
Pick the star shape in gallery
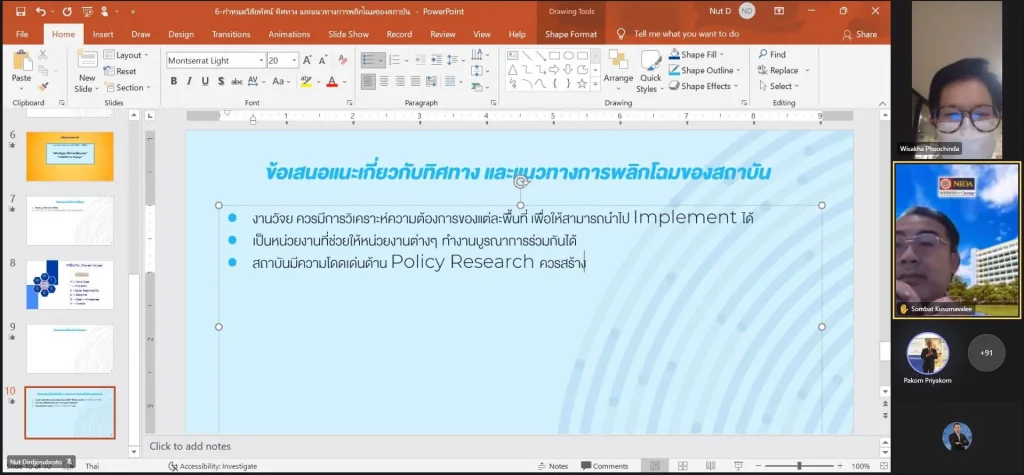tap(581, 84)
